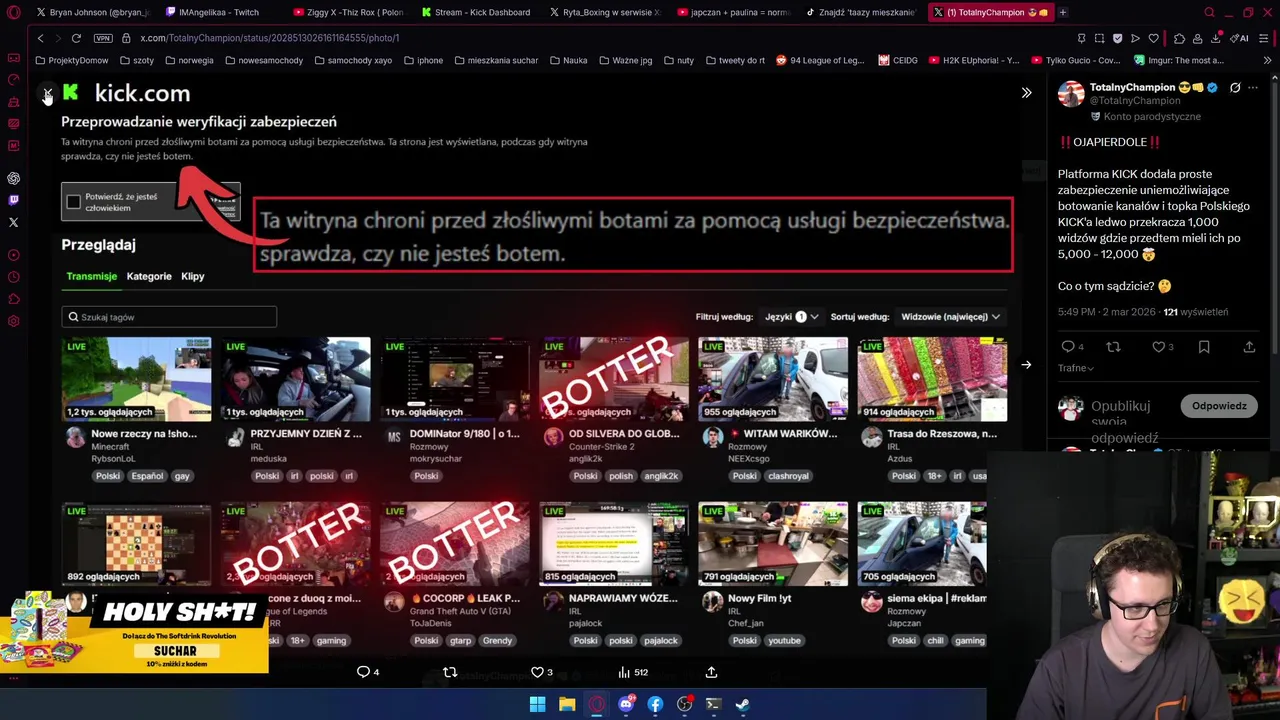Open Windows Start menu
The image size is (1280, 720).
[537, 704]
